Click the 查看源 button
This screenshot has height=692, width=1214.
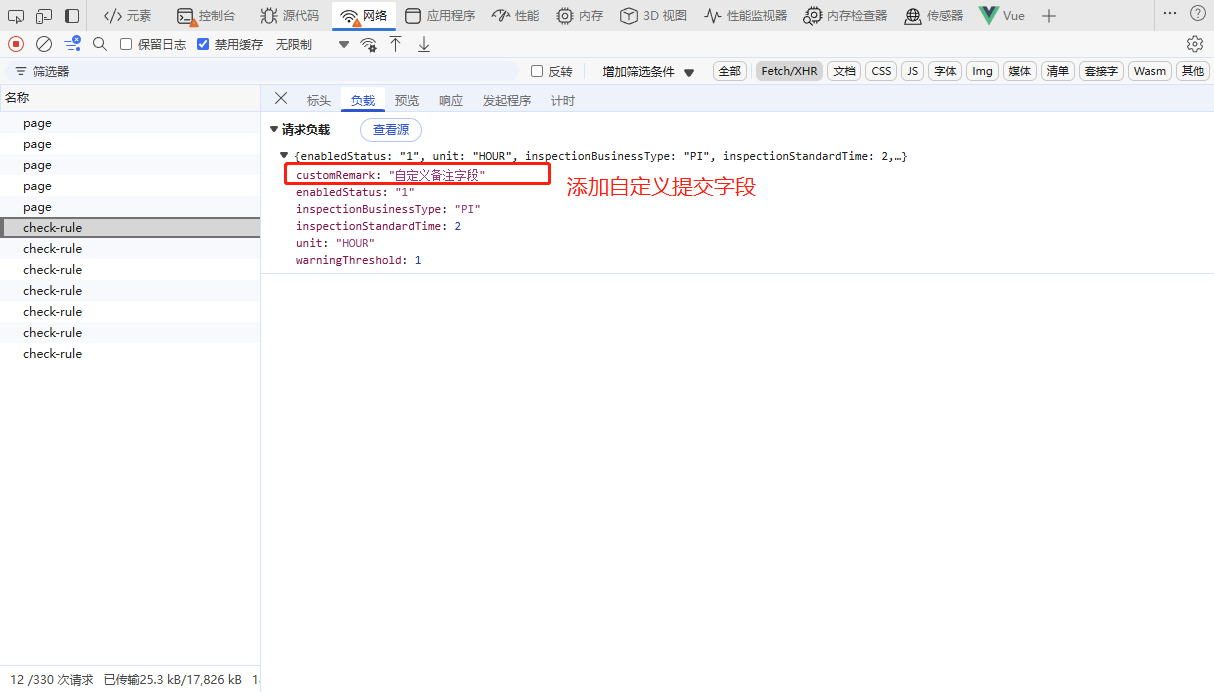click(390, 129)
